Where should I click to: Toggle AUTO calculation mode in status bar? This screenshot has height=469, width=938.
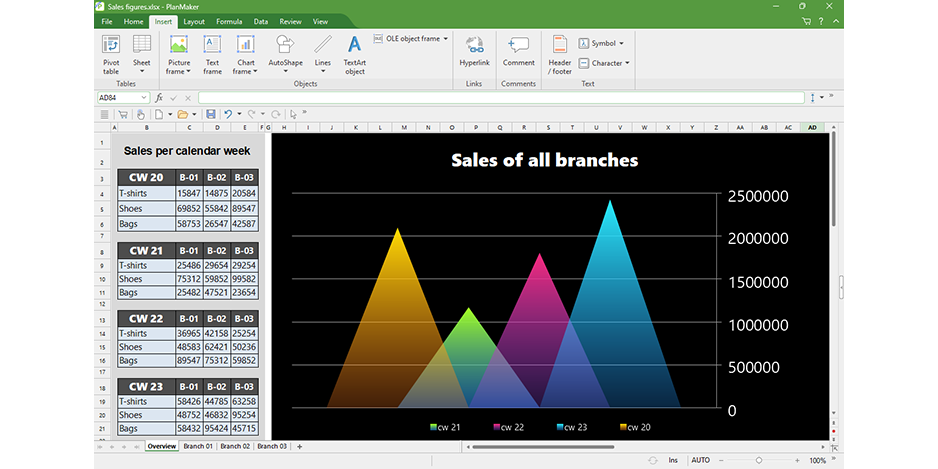pyautogui.click(x=700, y=460)
